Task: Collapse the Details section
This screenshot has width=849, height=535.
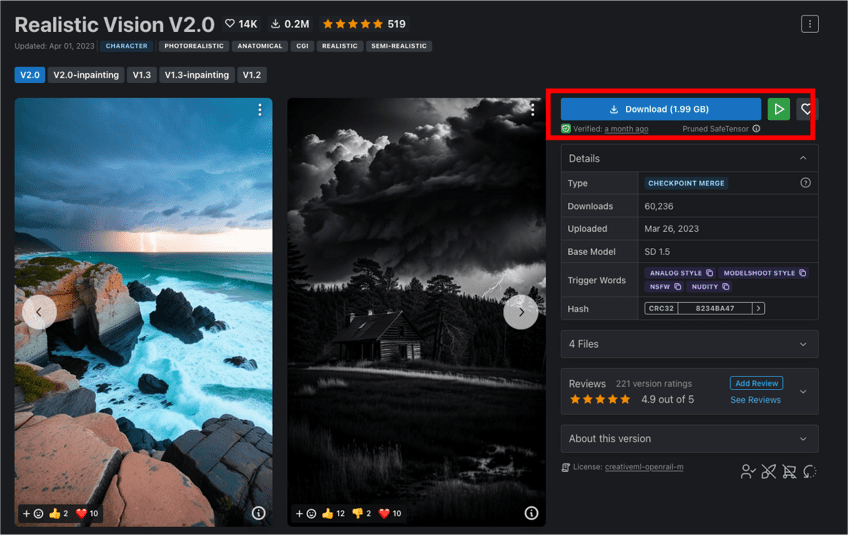Action: [x=802, y=158]
